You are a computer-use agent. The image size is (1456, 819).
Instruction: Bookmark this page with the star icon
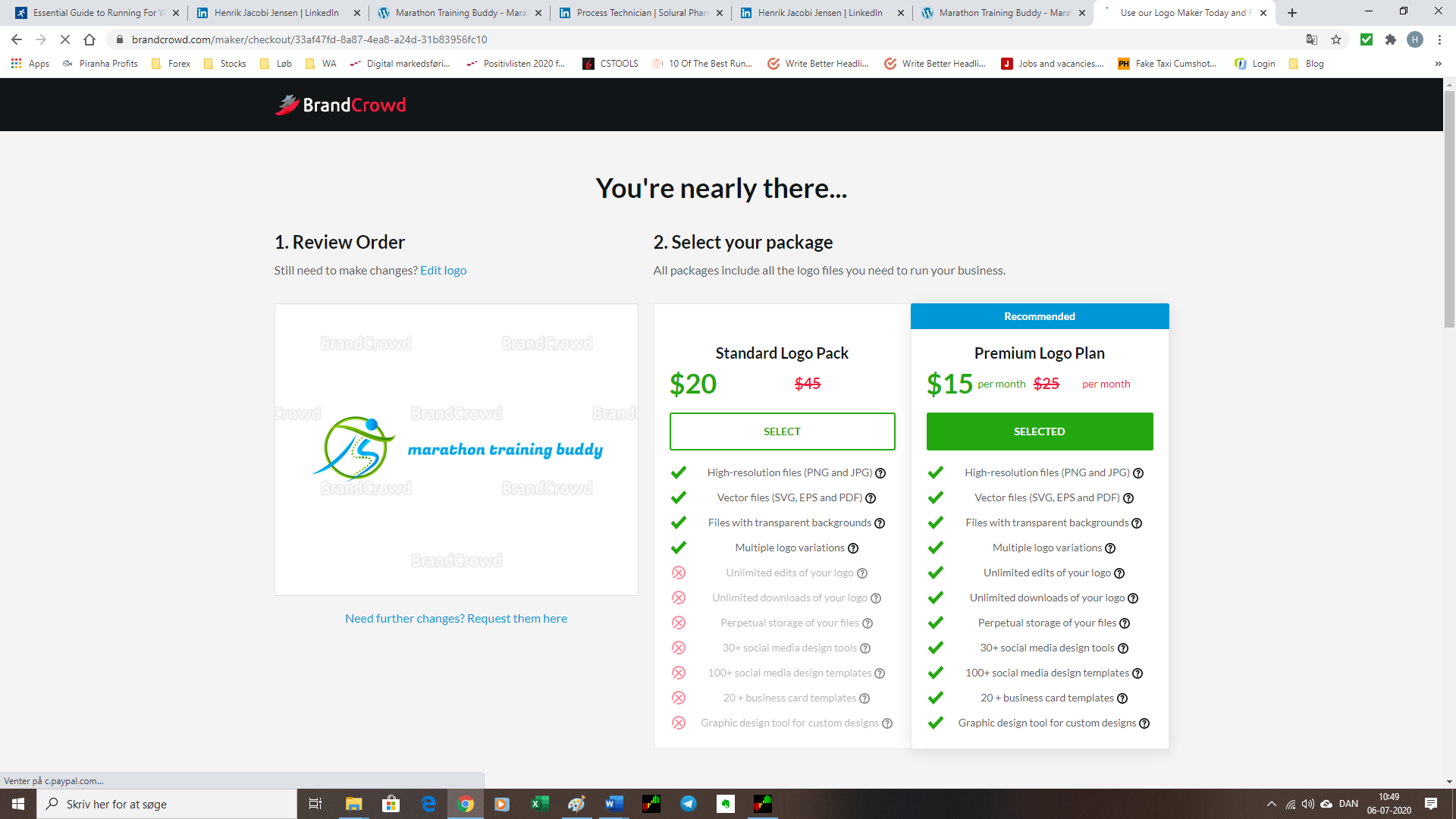(x=1336, y=39)
